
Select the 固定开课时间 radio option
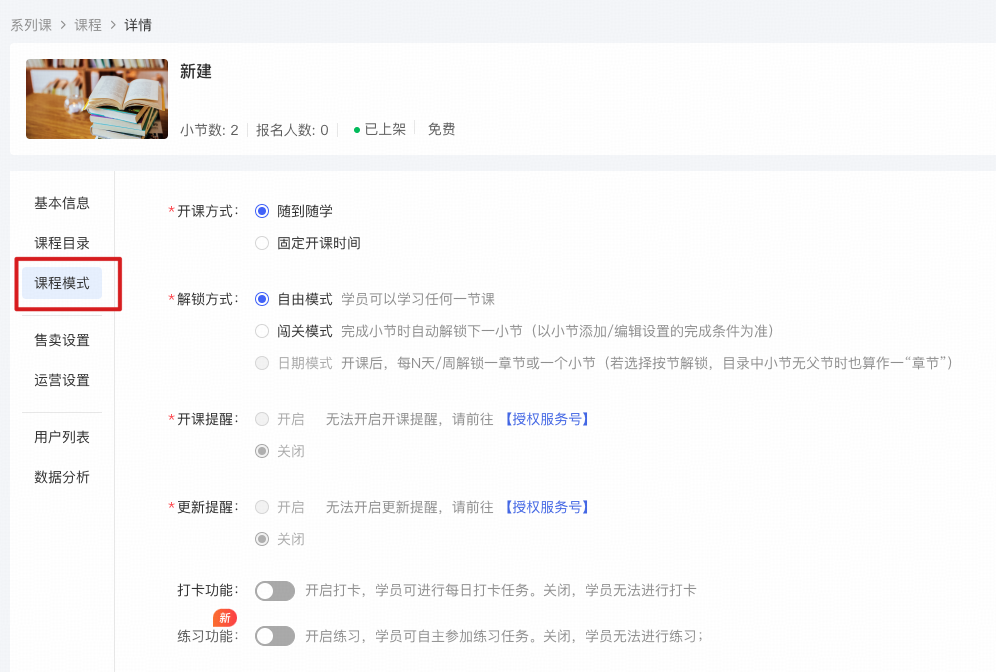click(262, 243)
